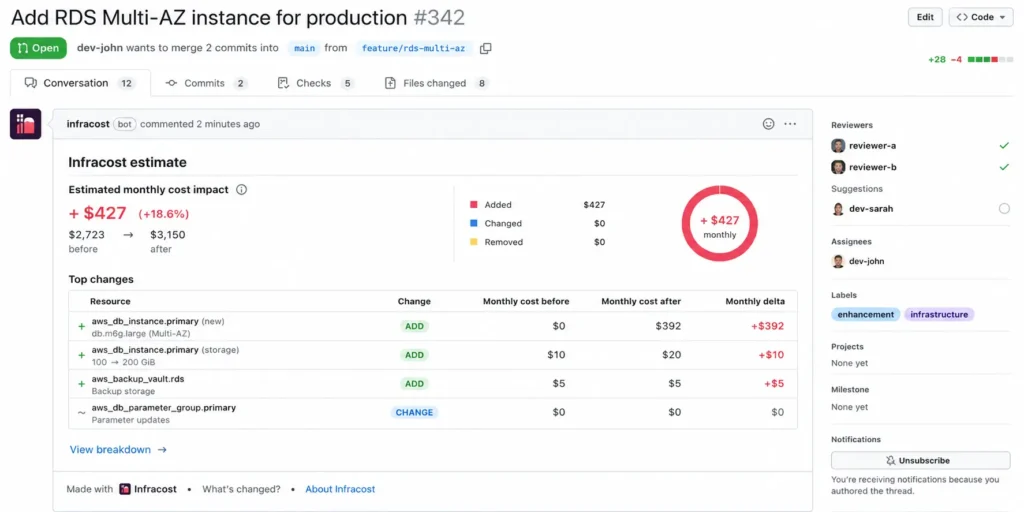Add an emoji reaction to the comment

(x=769, y=124)
